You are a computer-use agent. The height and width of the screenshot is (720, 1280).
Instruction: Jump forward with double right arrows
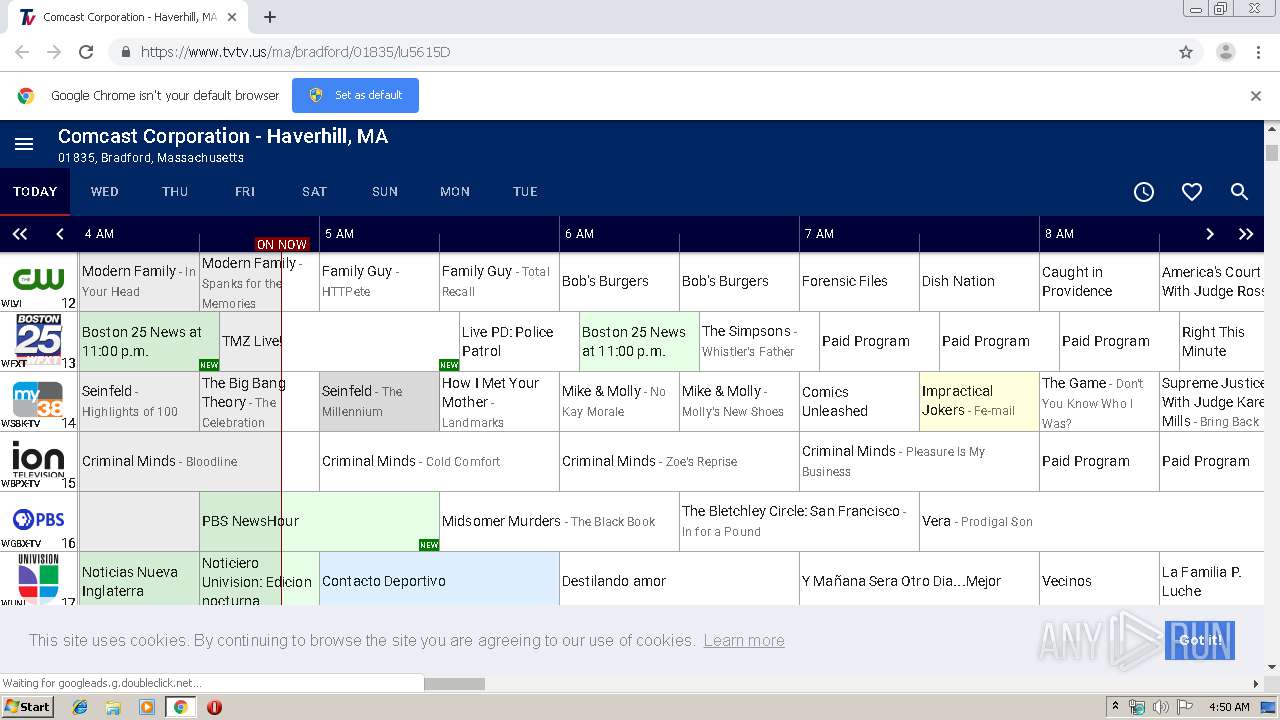(1246, 234)
